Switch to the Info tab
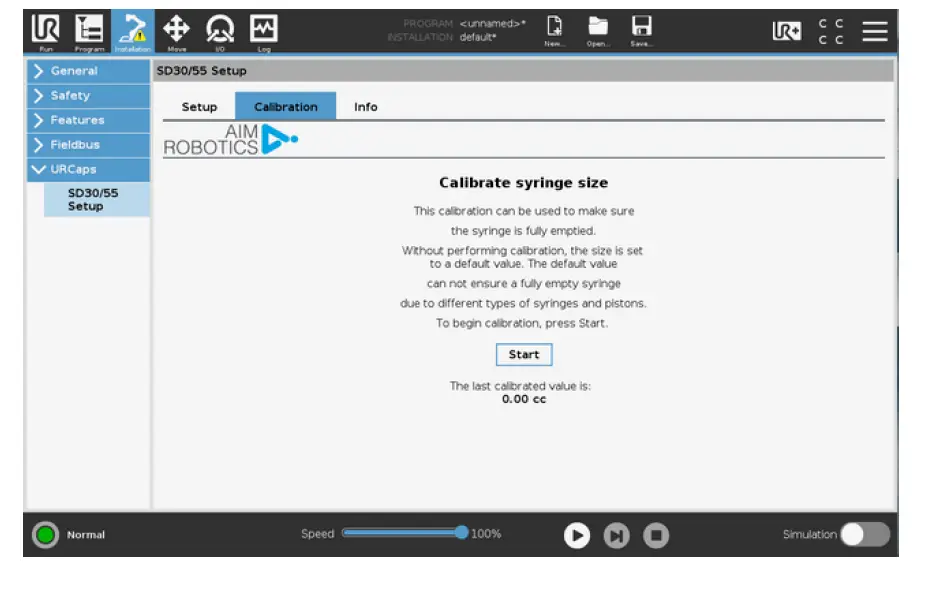This screenshot has width=940, height=592. pyautogui.click(x=365, y=107)
